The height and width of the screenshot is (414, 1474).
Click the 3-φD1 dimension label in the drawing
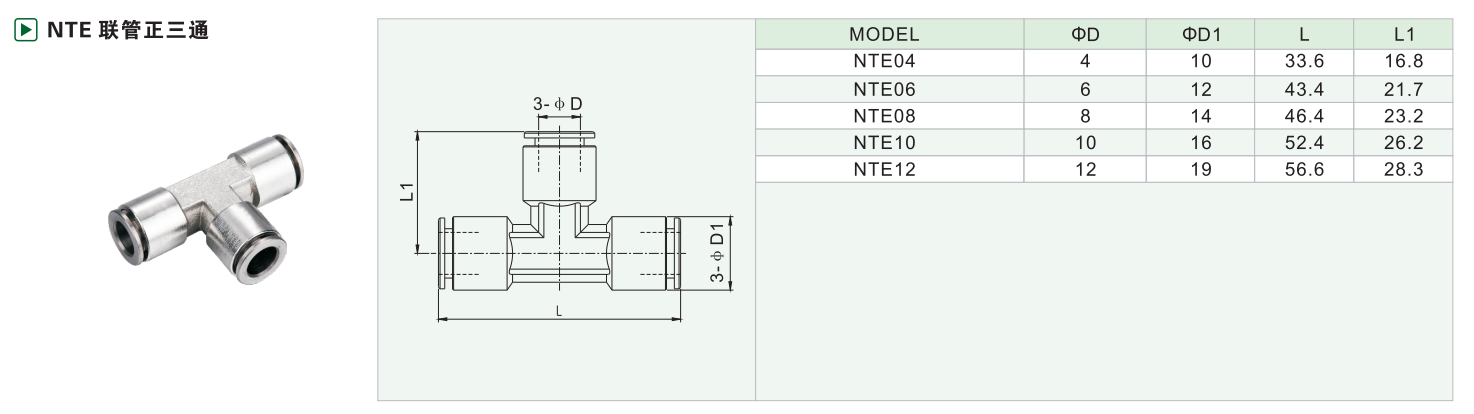pos(716,254)
